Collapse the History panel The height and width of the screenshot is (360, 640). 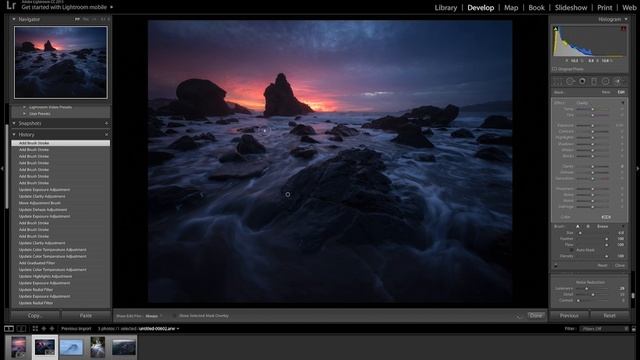(14, 134)
